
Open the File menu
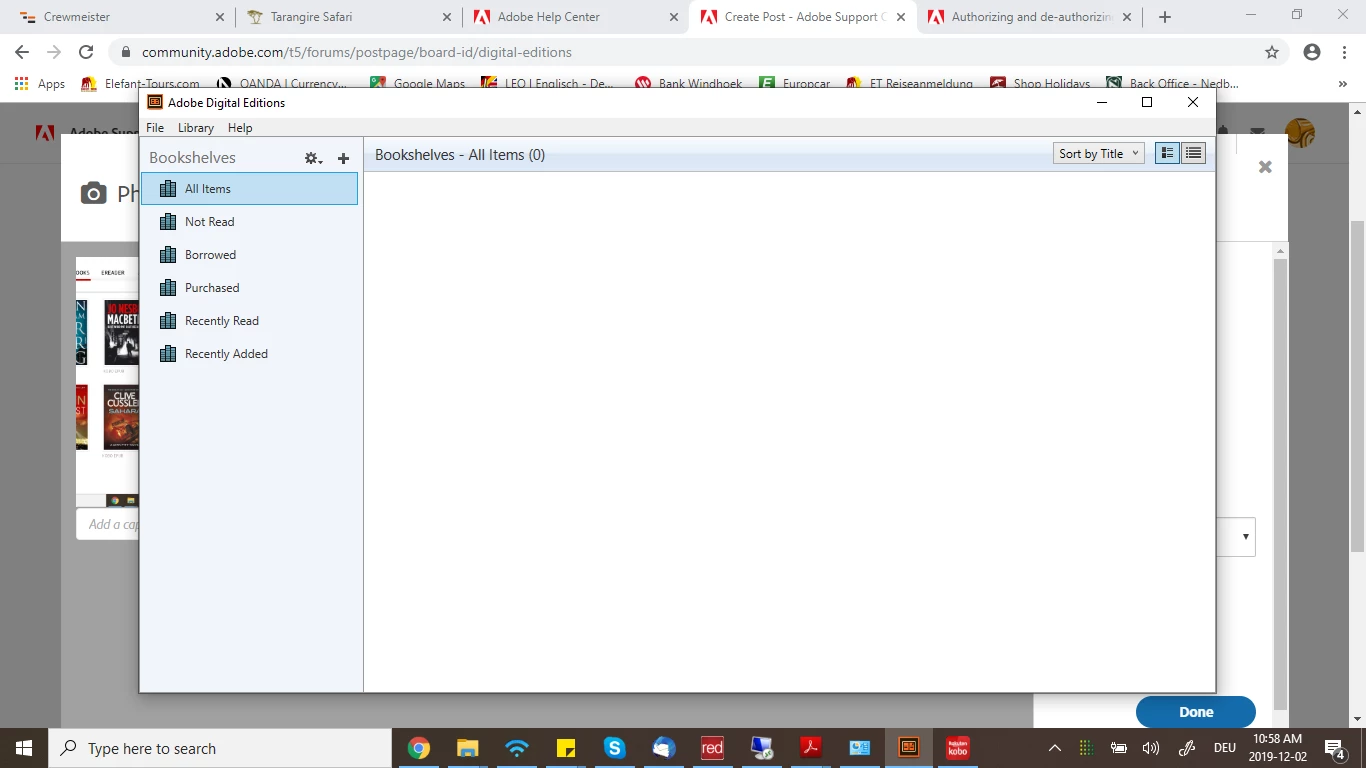155,128
